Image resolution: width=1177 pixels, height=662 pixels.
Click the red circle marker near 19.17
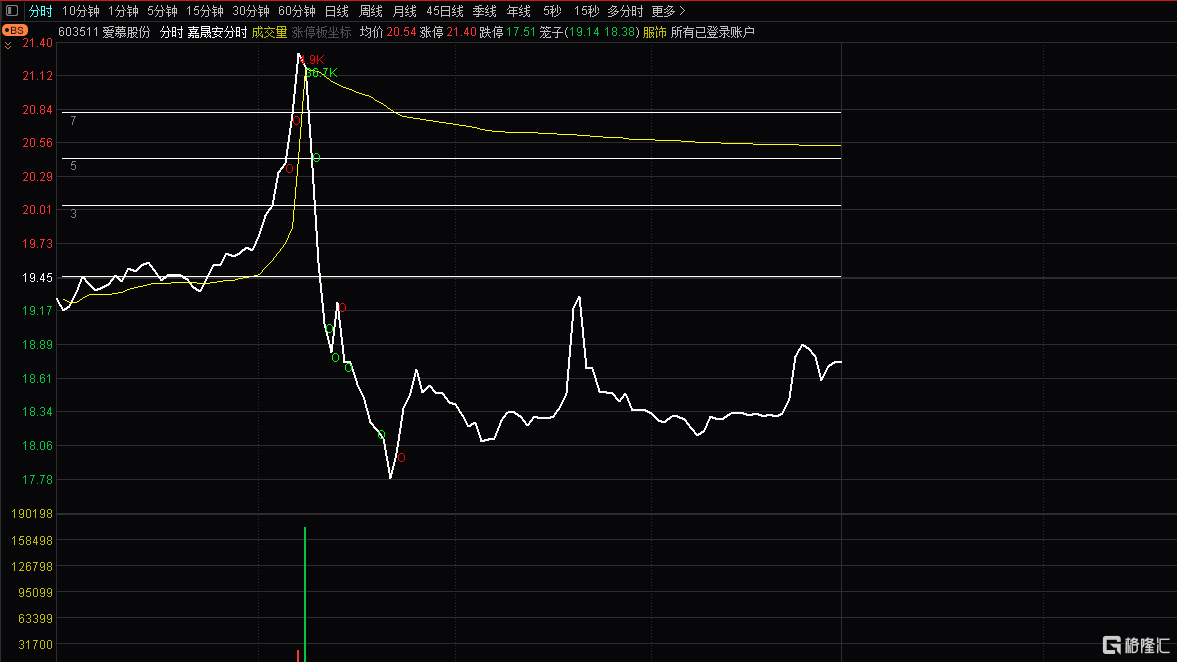pyautogui.click(x=342, y=308)
